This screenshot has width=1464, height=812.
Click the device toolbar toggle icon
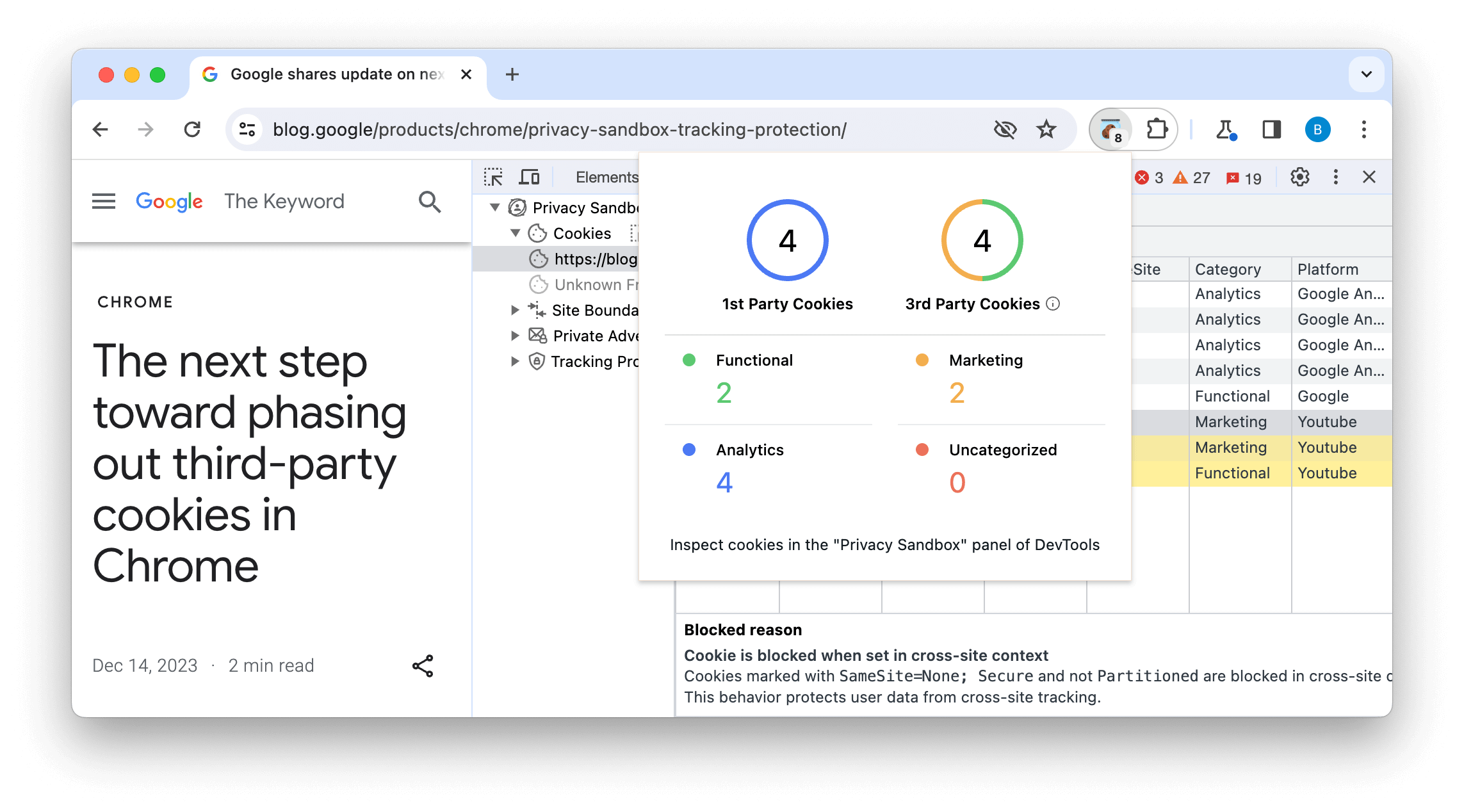(530, 176)
